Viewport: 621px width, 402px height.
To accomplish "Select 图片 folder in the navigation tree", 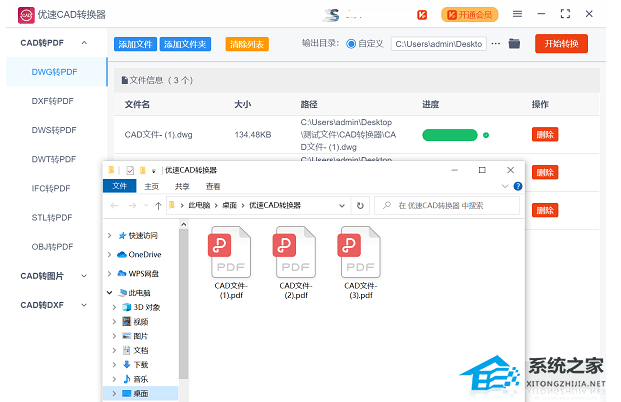I will pyautogui.click(x=135, y=336).
